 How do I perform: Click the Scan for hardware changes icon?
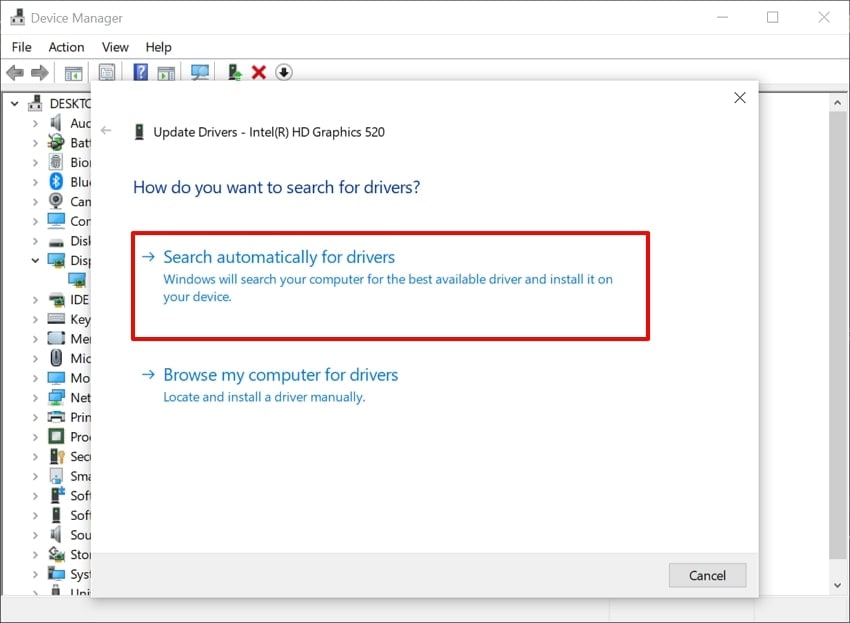coord(199,72)
